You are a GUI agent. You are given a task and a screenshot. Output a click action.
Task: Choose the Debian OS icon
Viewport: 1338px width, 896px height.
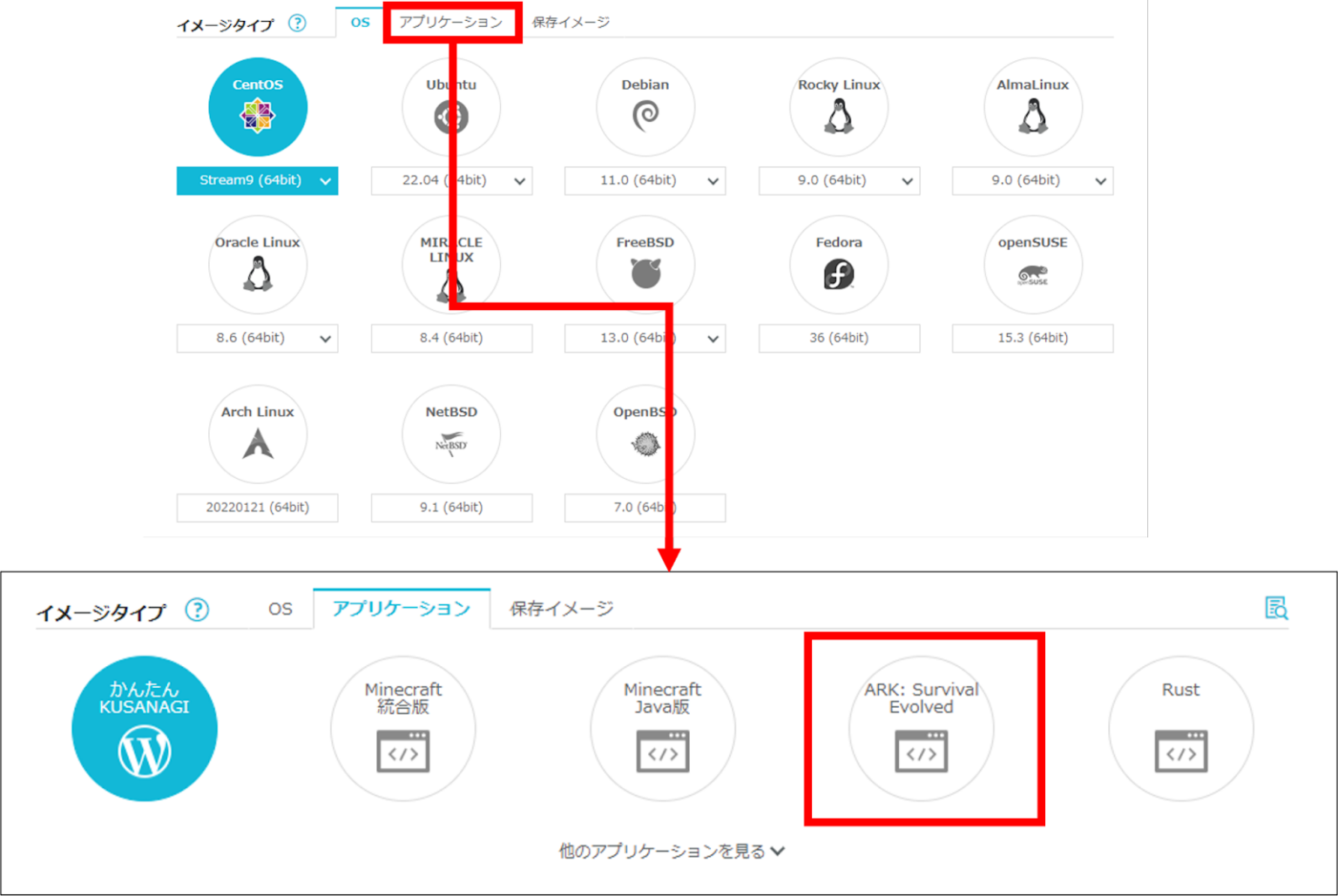coord(645,107)
